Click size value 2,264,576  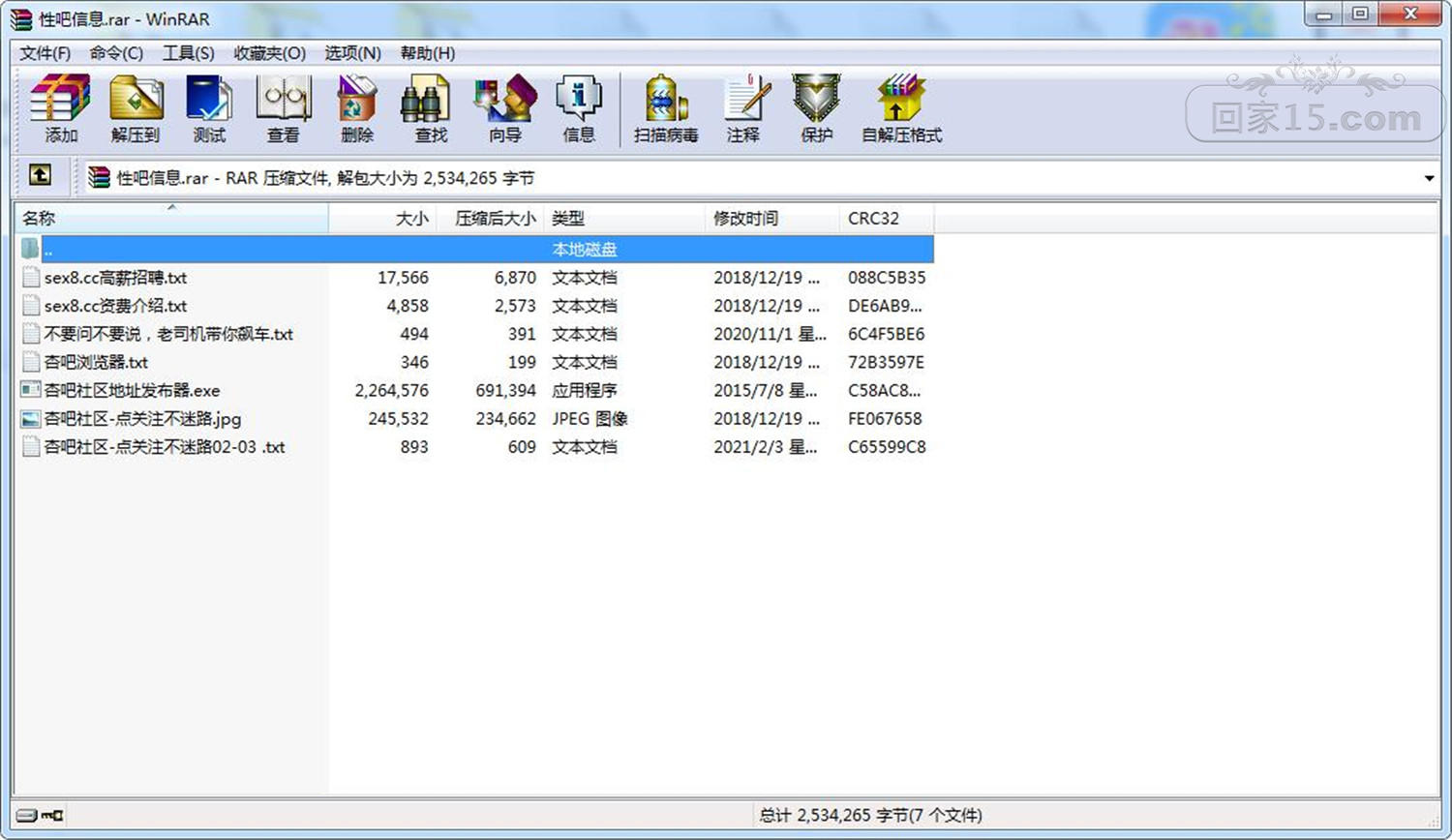click(392, 390)
